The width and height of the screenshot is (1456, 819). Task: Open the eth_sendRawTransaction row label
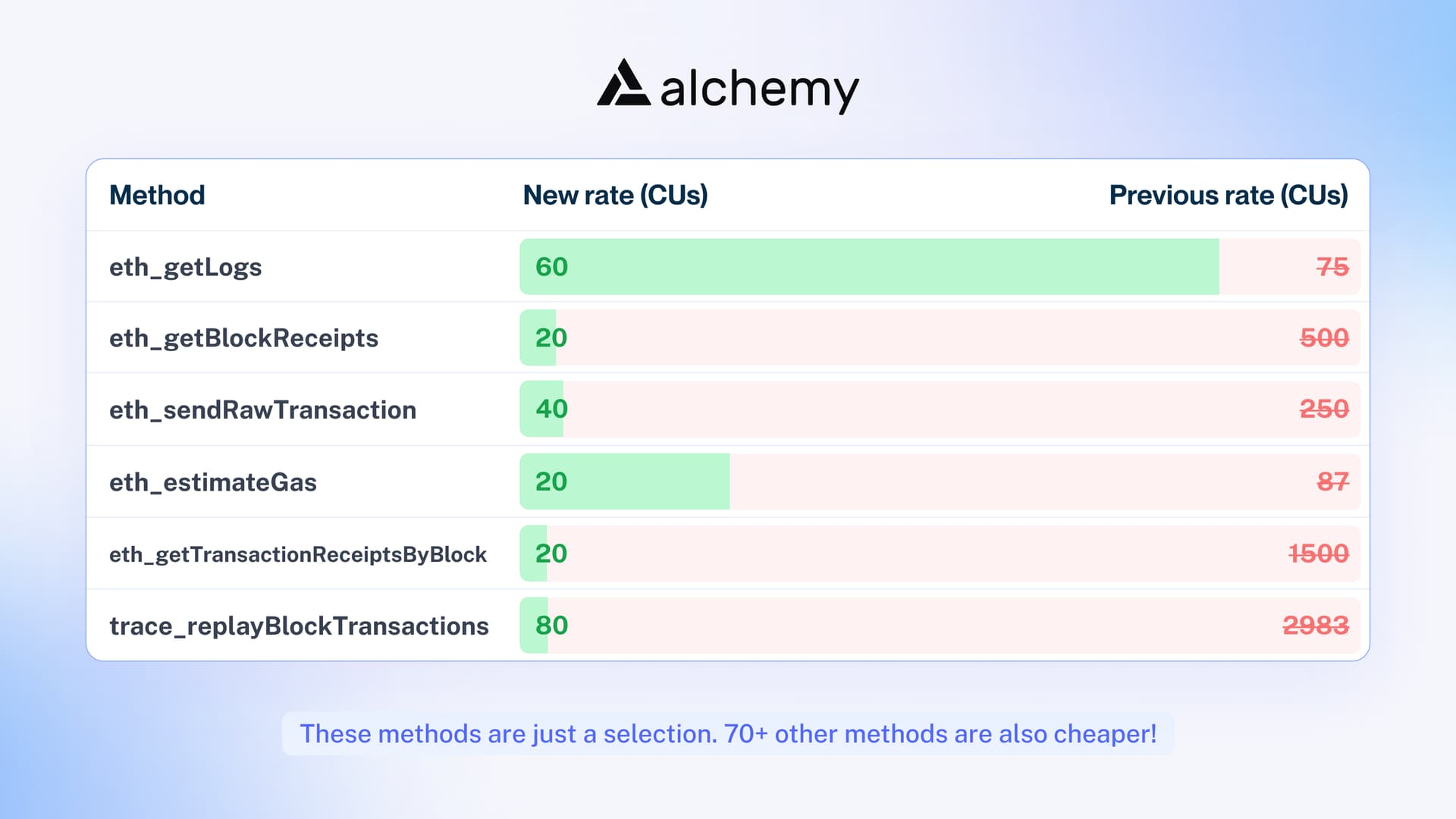pos(262,410)
